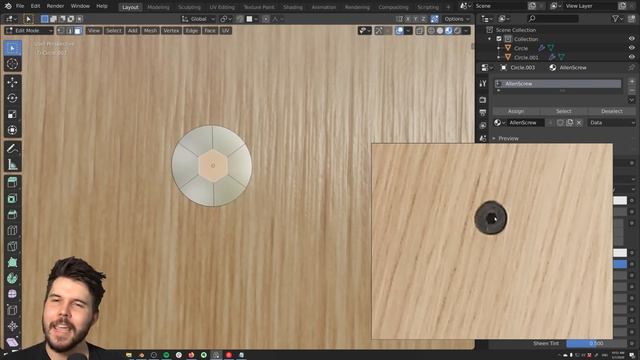The image size is (640, 360).
Task: Switch to rendered viewport shading
Action: (x=457, y=31)
